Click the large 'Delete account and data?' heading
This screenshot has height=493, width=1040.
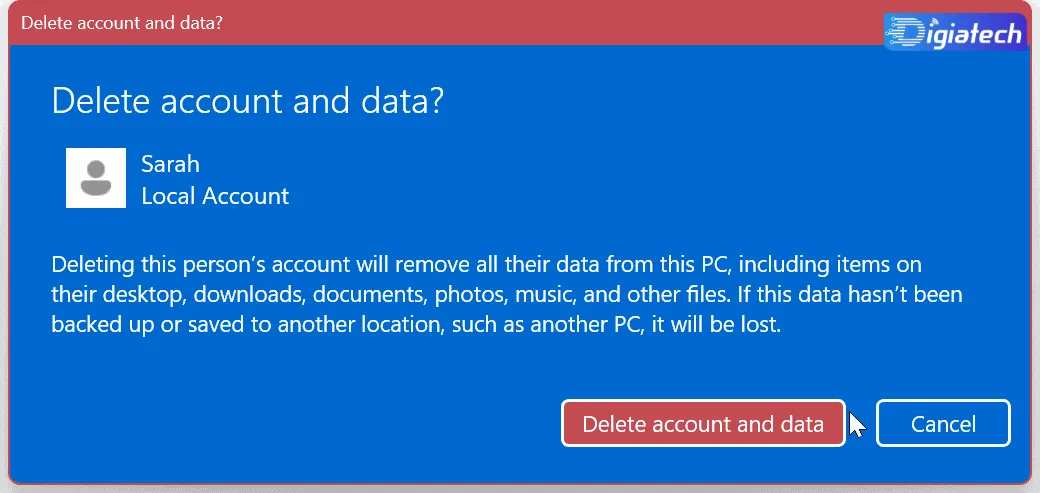(247, 102)
